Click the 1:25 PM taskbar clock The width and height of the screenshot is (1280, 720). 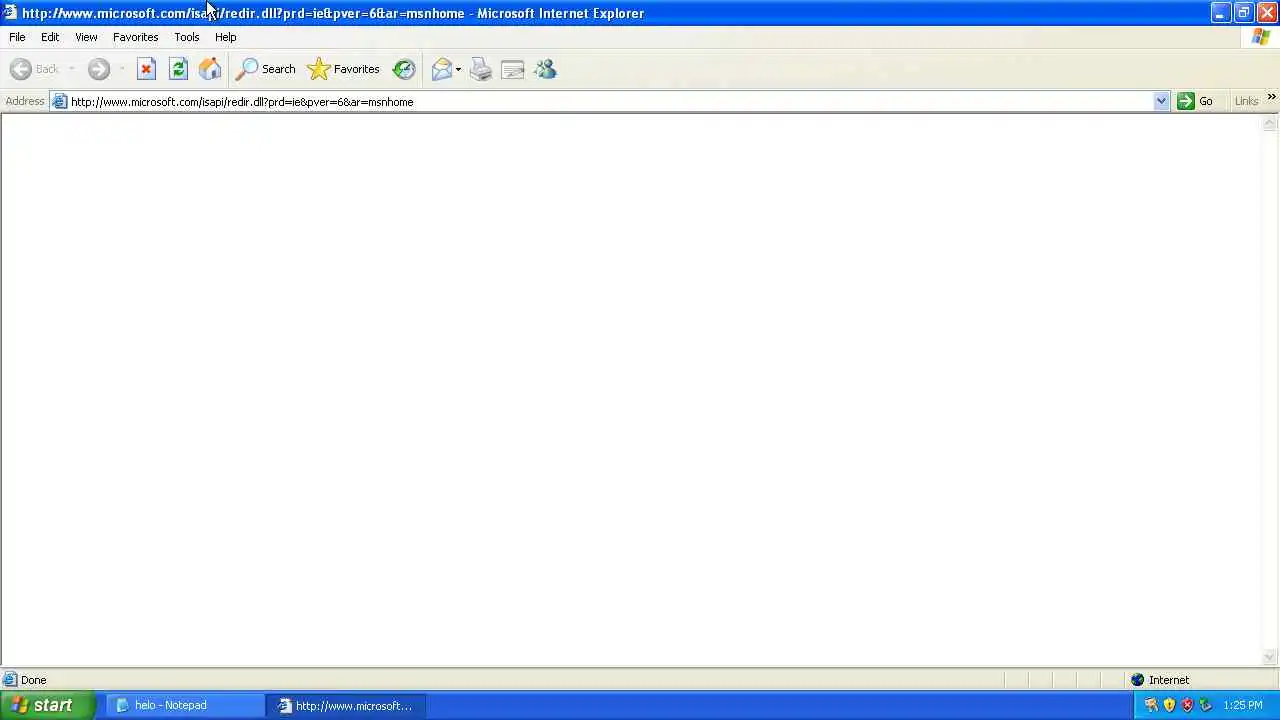tap(1243, 705)
